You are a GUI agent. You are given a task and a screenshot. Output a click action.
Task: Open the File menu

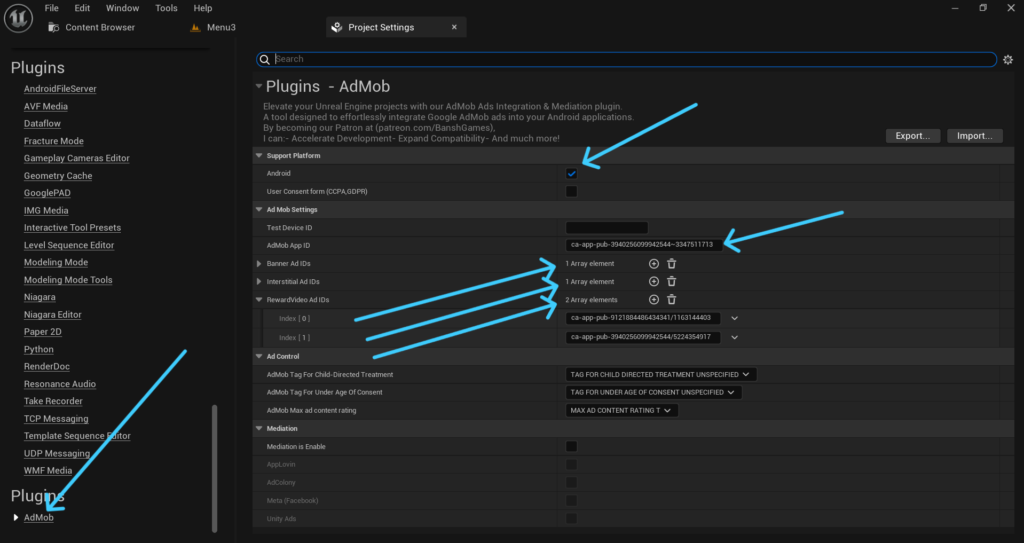click(x=52, y=8)
